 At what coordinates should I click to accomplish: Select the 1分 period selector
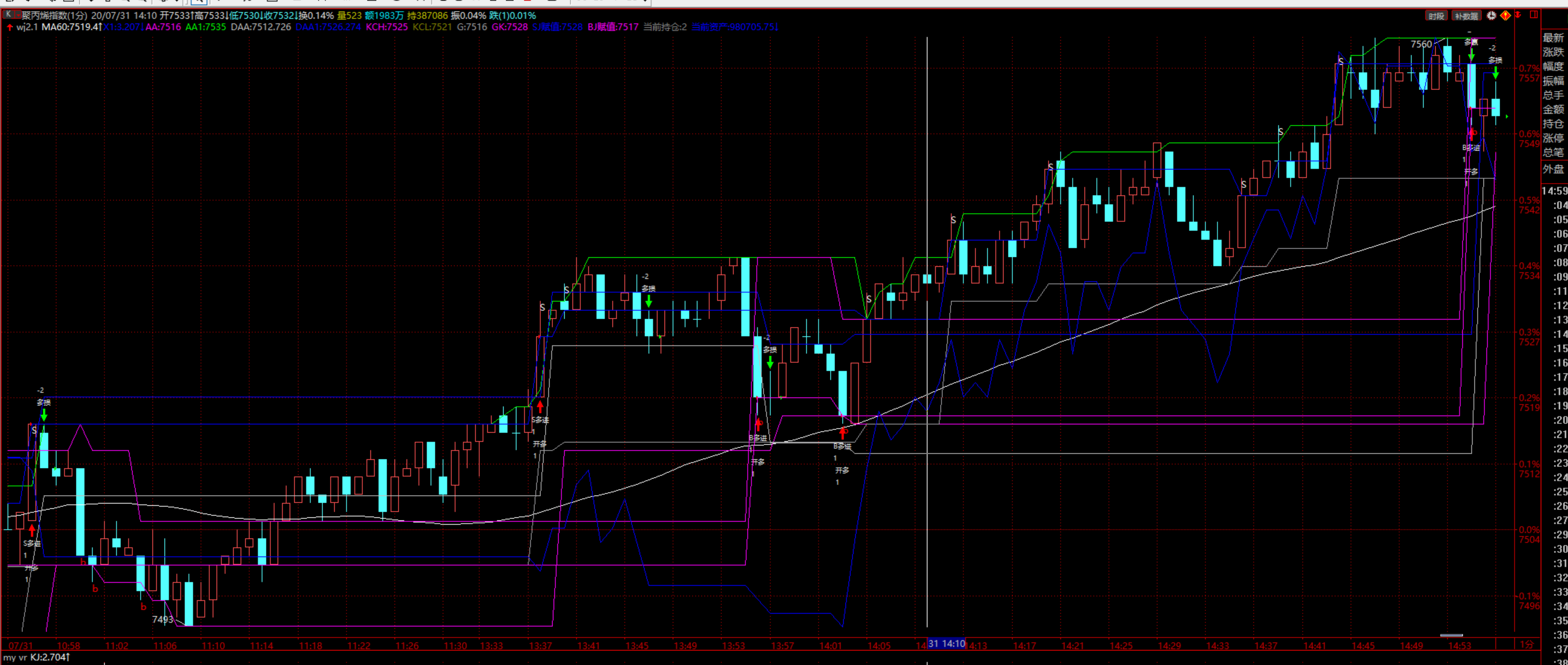coord(1527,644)
